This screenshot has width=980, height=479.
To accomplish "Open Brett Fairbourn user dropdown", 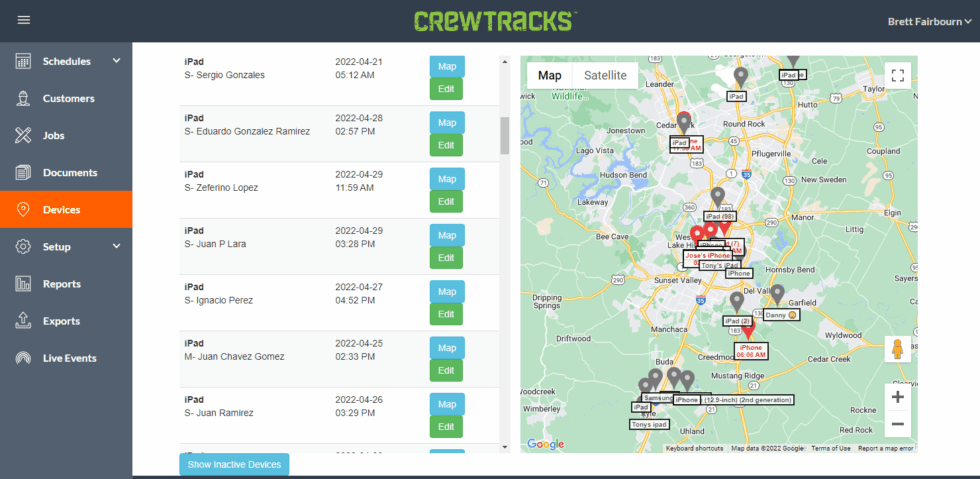I will [x=929, y=21].
